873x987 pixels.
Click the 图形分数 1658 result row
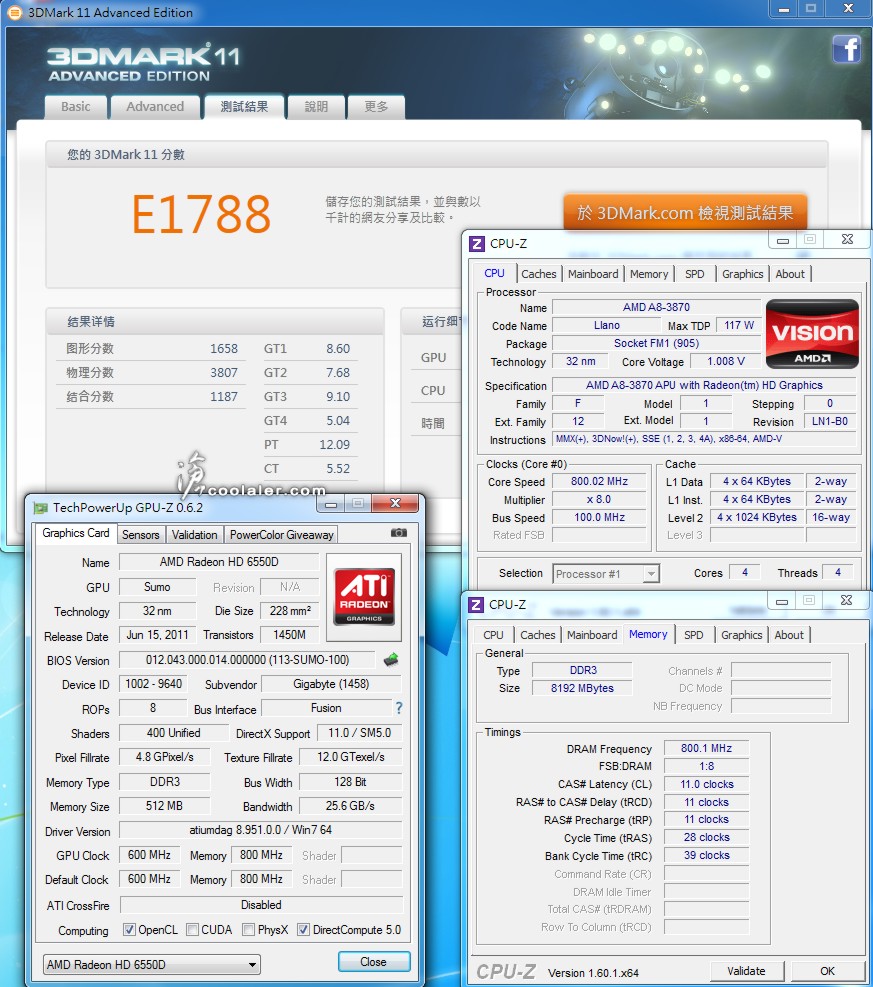[x=151, y=349]
